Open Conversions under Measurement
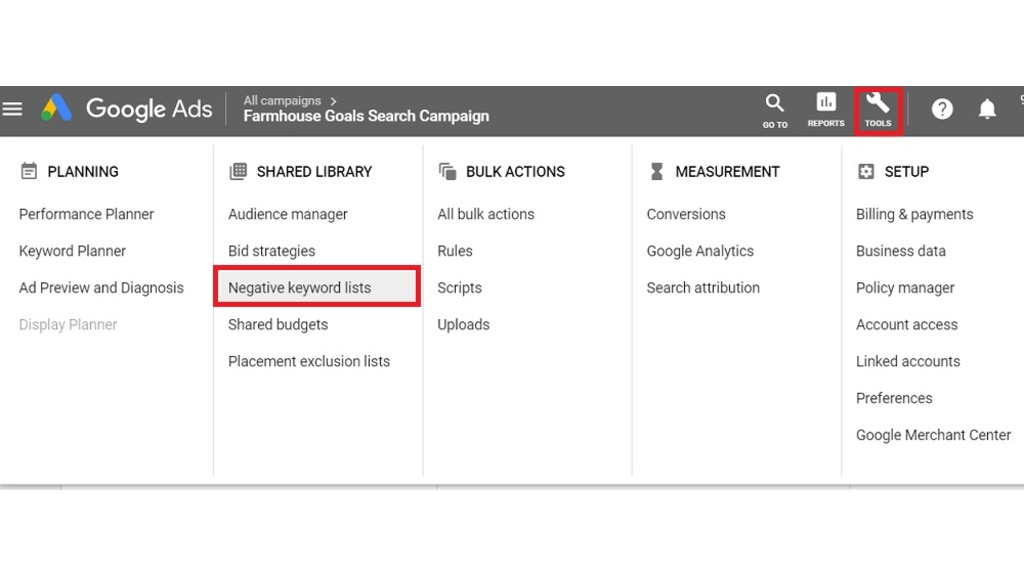 (686, 214)
